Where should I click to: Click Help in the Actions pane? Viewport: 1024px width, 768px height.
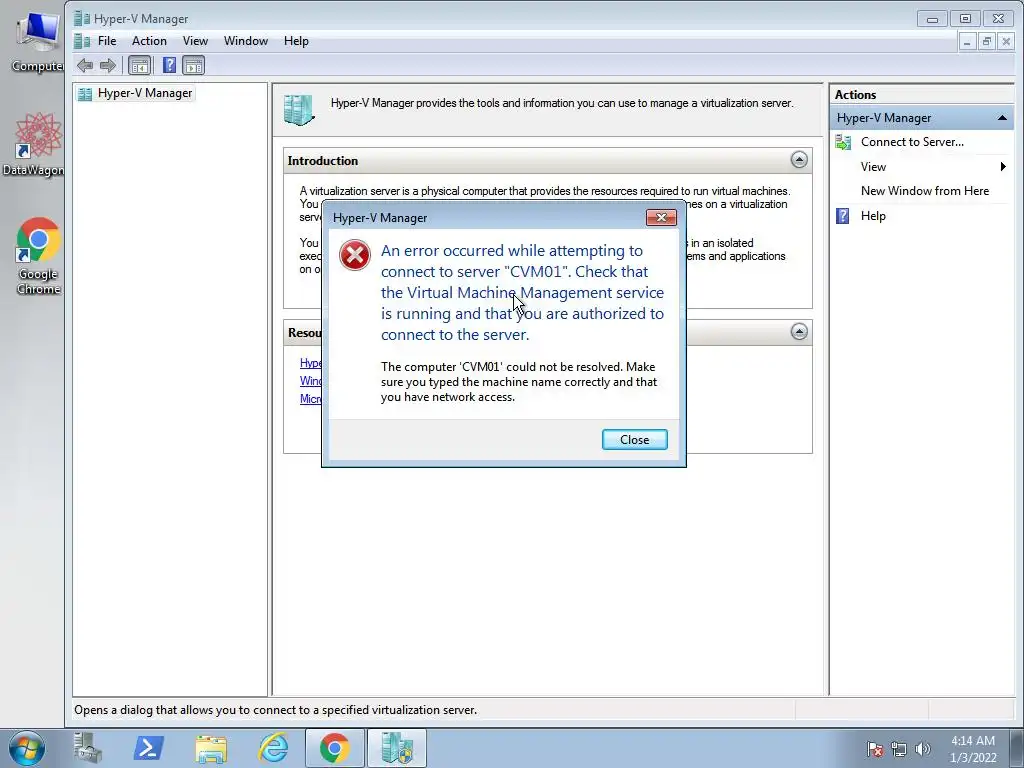pos(873,216)
